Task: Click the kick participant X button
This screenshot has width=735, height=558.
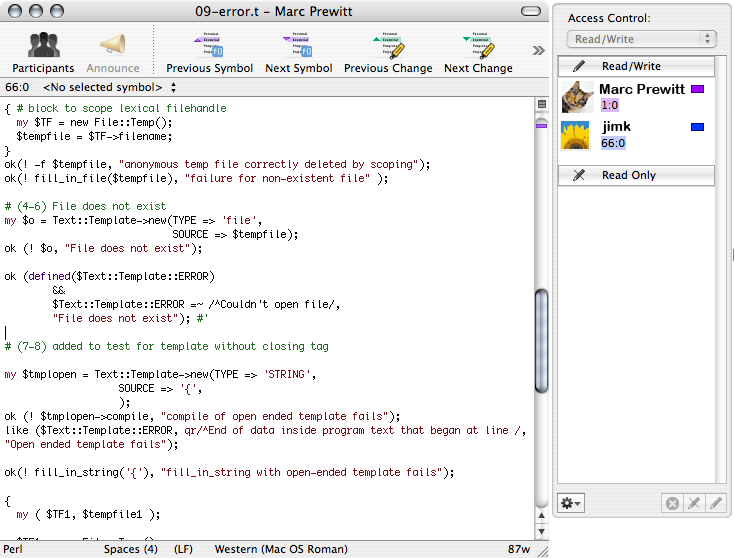Action: click(672, 503)
